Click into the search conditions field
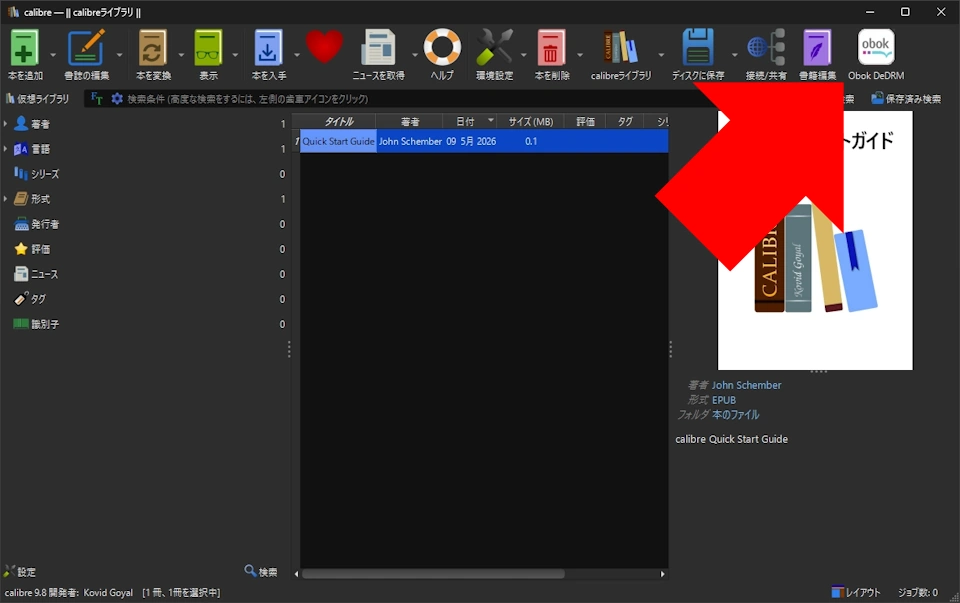Image resolution: width=960 pixels, height=603 pixels. coord(404,99)
